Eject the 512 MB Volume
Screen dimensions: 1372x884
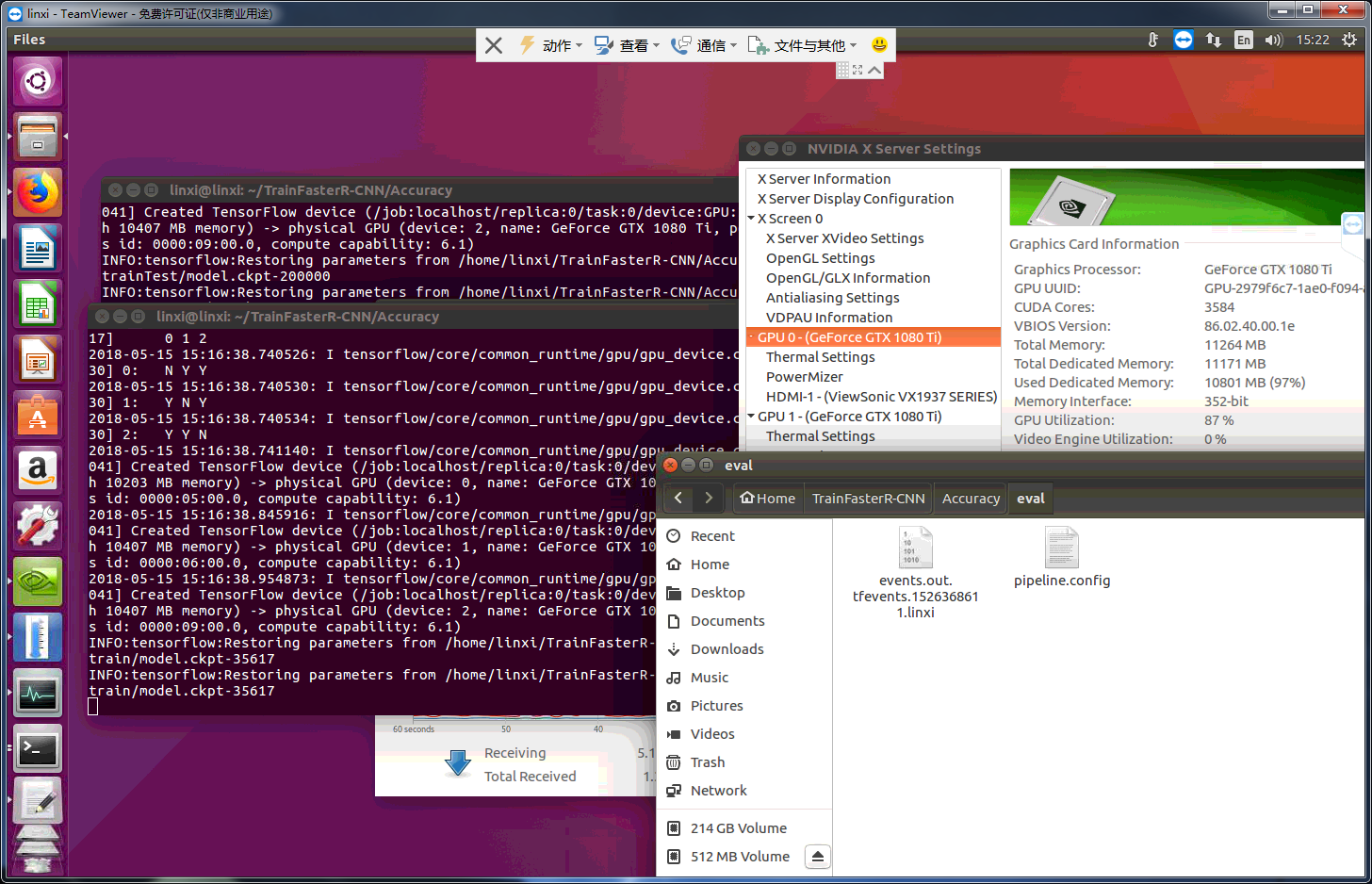point(818,857)
